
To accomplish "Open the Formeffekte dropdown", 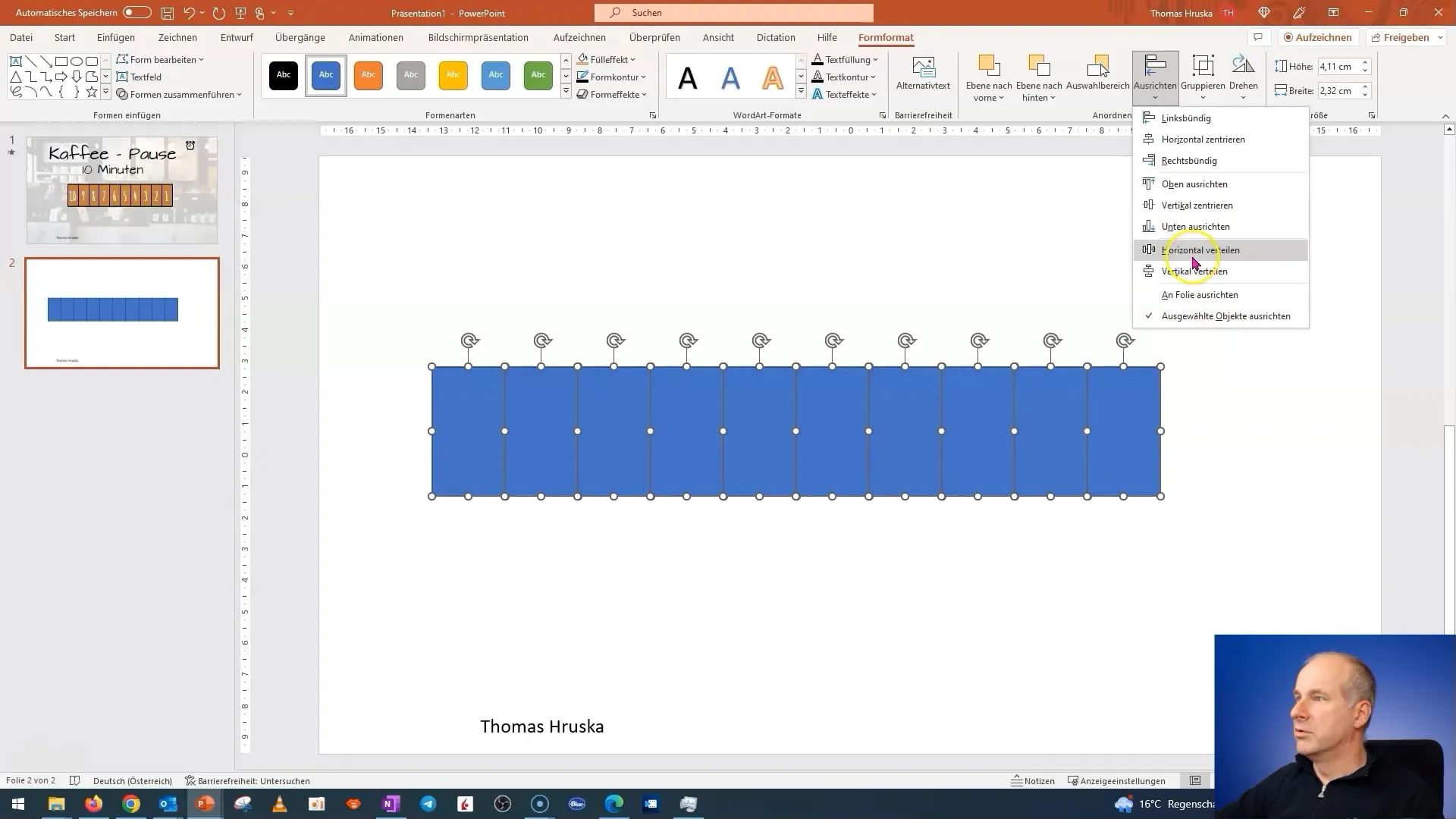I will pos(612,94).
